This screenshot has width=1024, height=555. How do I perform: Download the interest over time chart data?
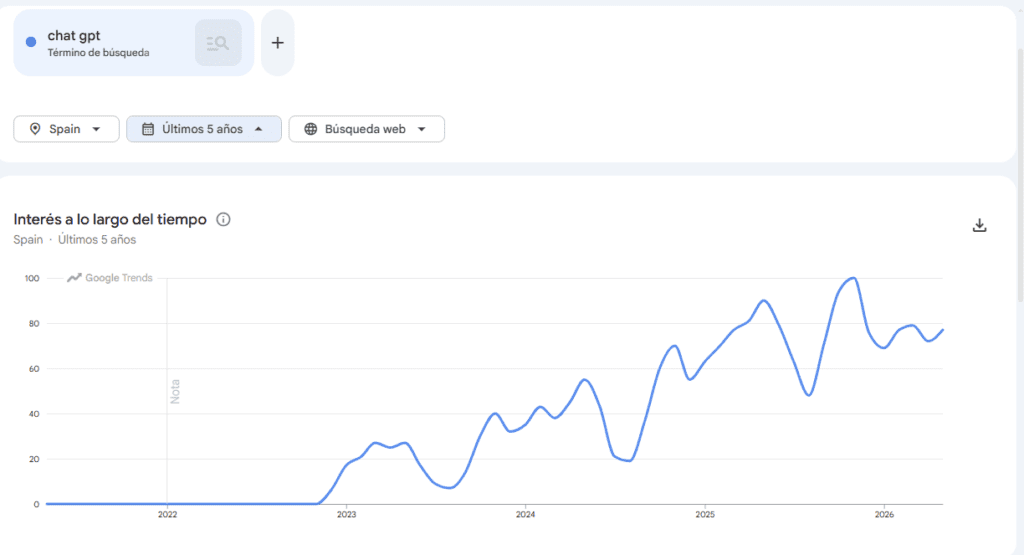pos(979,225)
